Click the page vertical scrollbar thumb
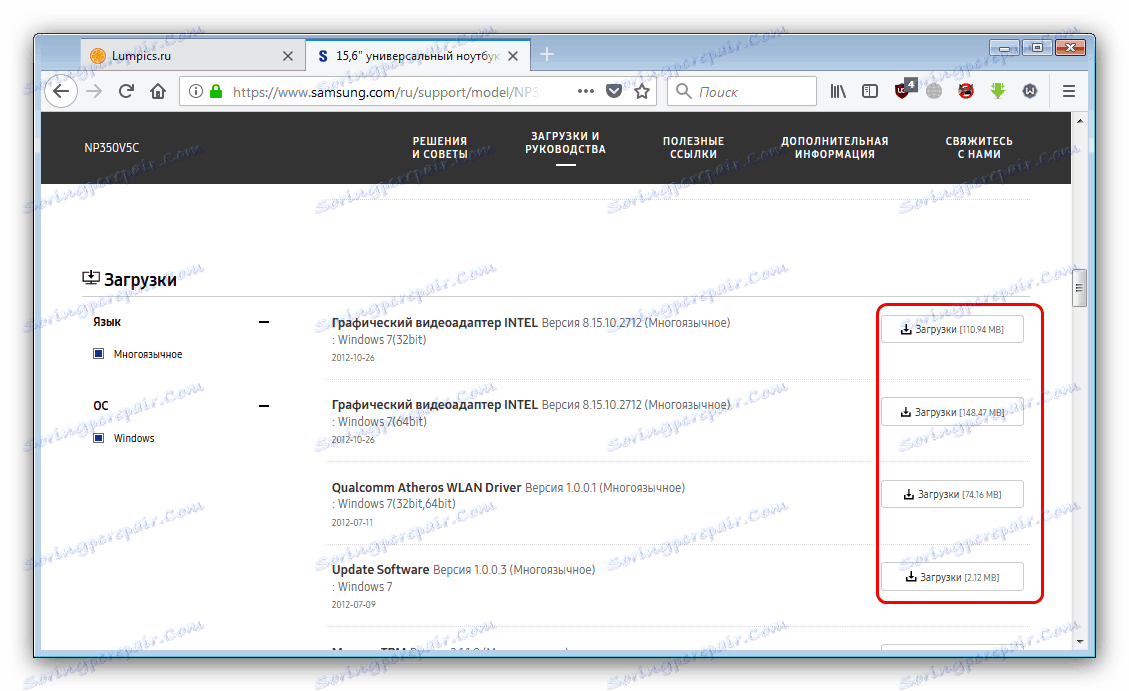 pos(1079,288)
